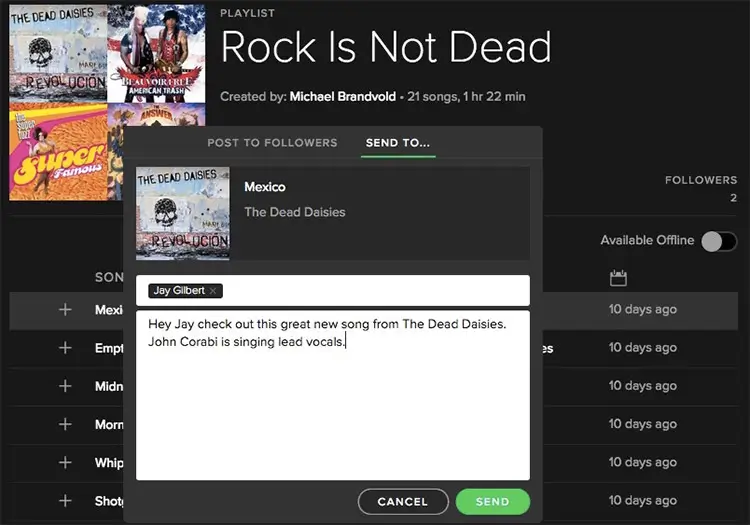Select the Send To... tab

click(x=398, y=142)
